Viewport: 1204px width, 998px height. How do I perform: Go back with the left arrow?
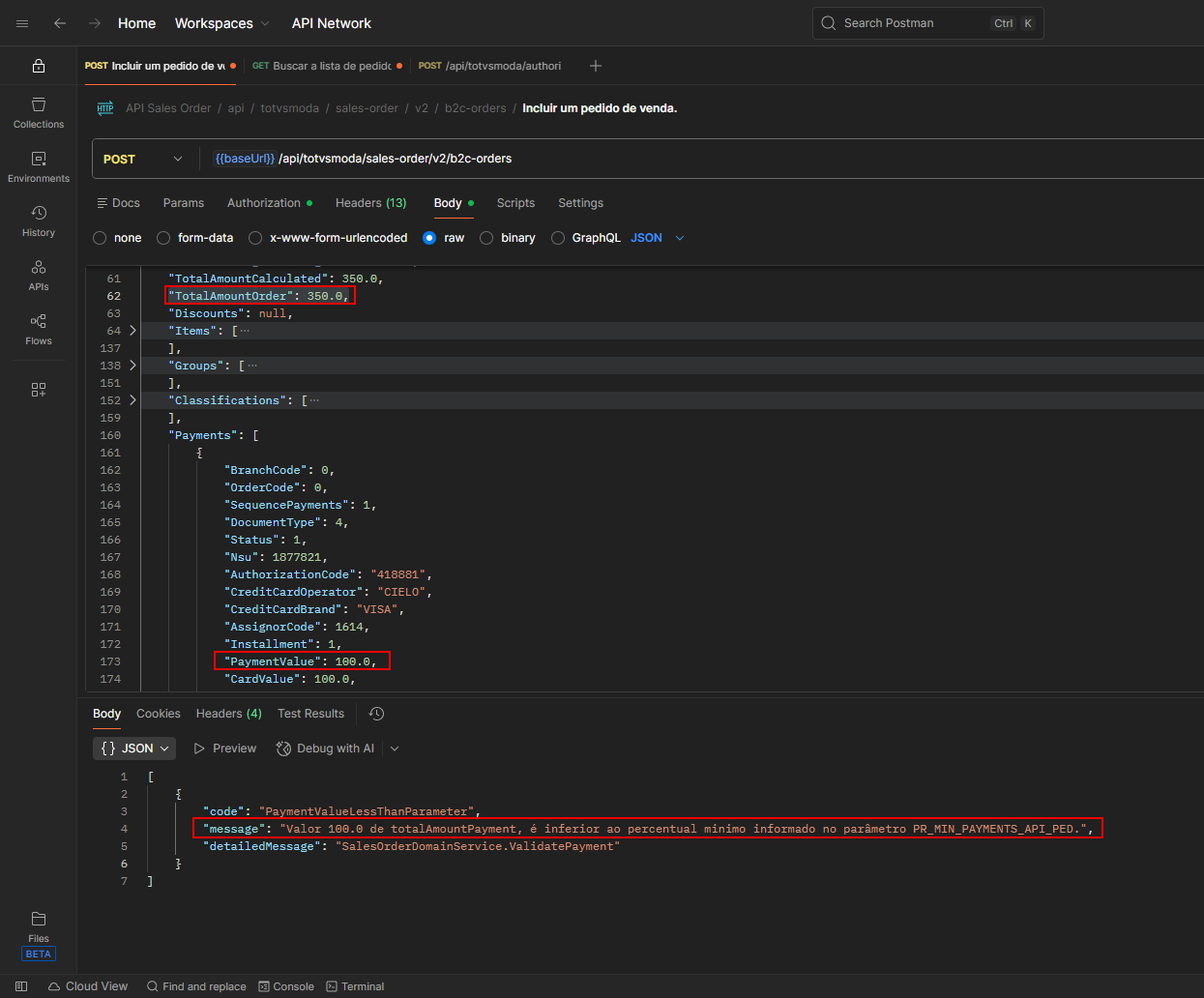coord(60,23)
